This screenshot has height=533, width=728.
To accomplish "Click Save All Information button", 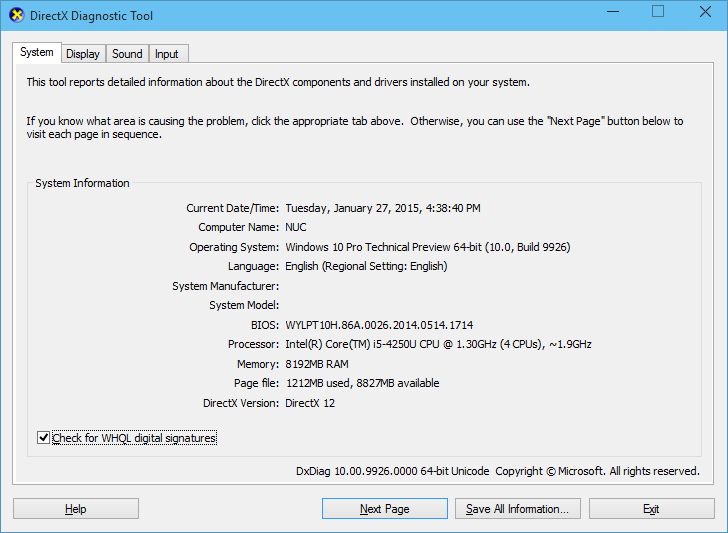I will click(x=517, y=509).
